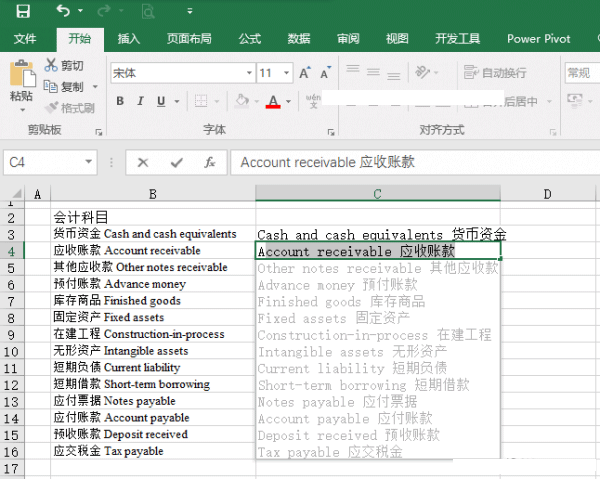Click the Top Align icon

coord(353,69)
